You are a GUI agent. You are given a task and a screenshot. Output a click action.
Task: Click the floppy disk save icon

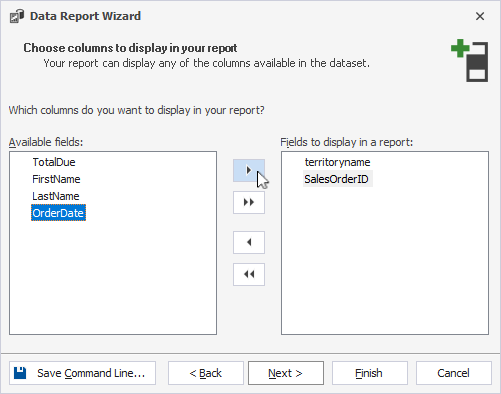[20, 373]
